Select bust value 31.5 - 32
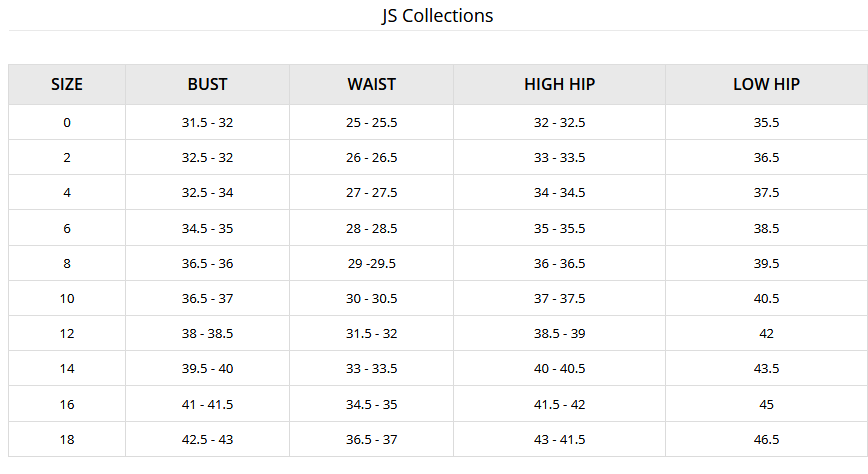The image size is (868, 474). point(207,123)
